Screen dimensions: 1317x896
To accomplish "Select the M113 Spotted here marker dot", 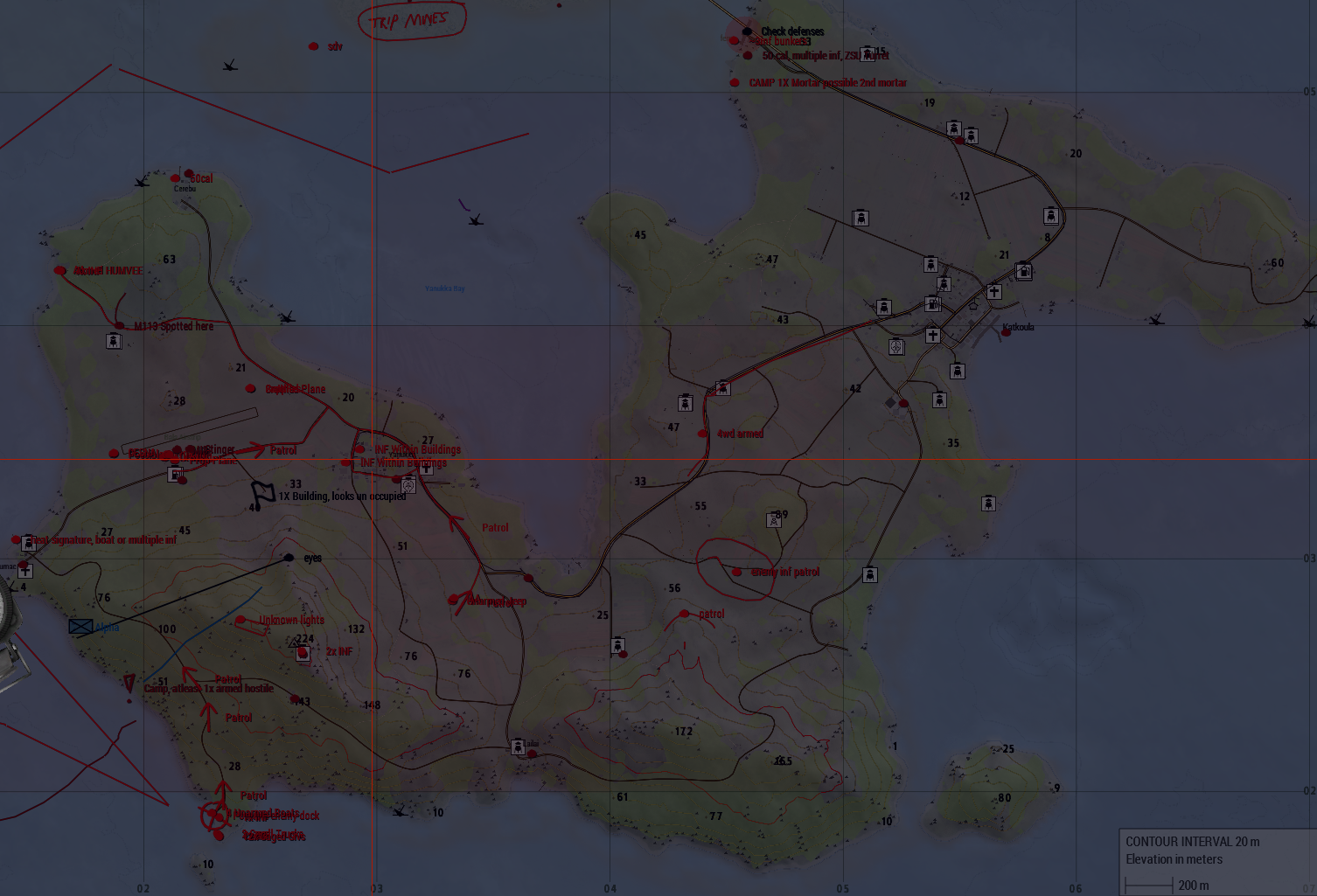I will coord(120,326).
